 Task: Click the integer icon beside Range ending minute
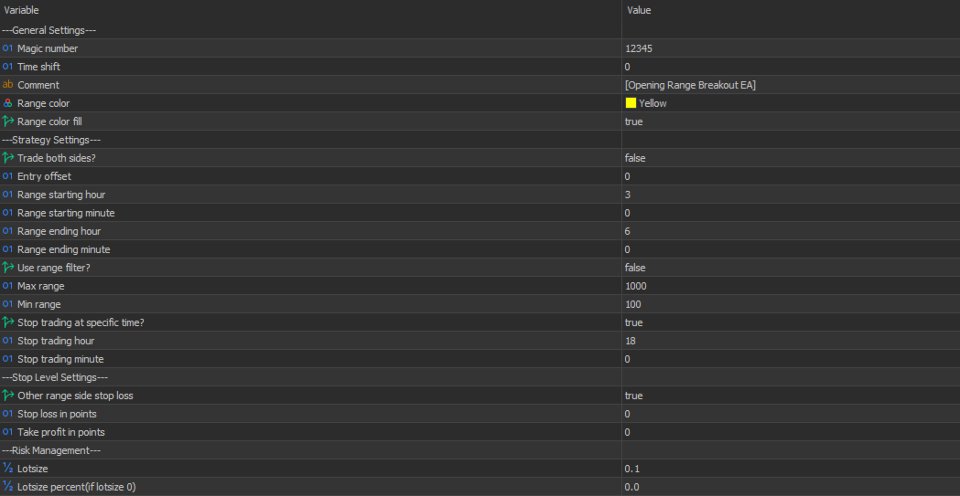click(x=7, y=249)
